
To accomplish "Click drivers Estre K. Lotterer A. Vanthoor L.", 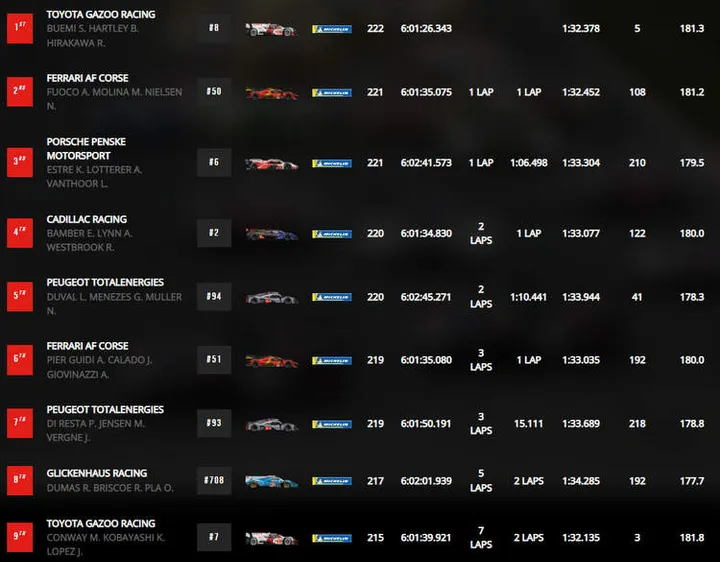I will (94, 177).
